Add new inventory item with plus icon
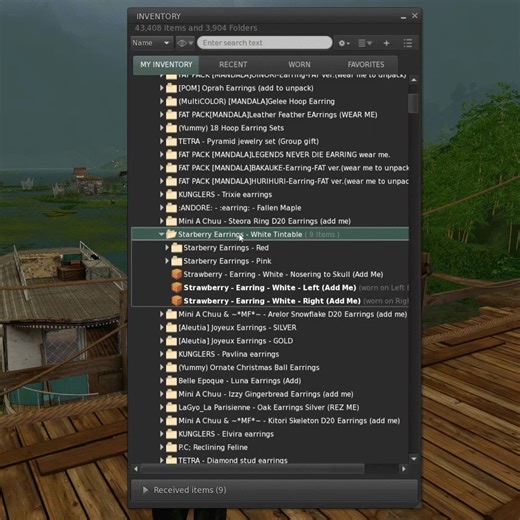The height and width of the screenshot is (520, 520). pos(386,43)
